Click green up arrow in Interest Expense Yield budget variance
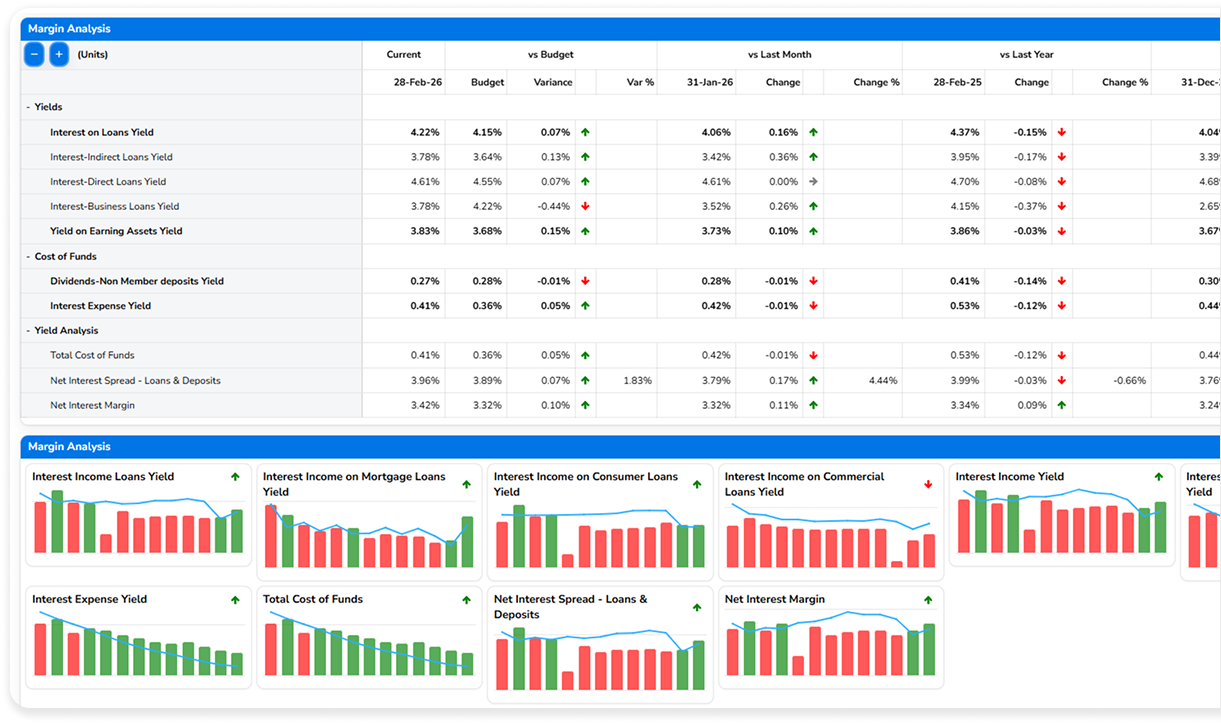Screen dimensions: 1221x724 585,306
